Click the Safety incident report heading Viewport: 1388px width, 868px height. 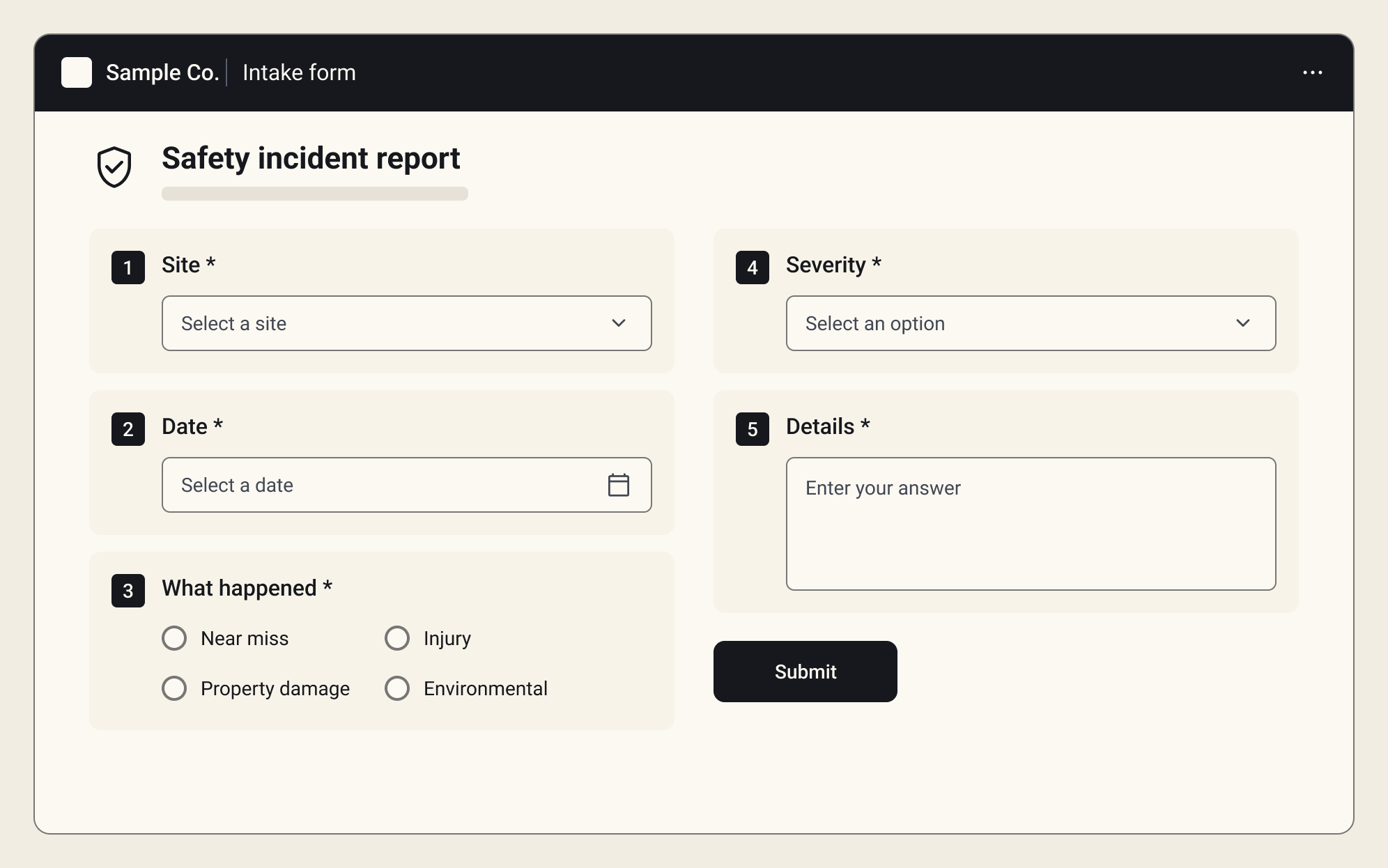click(x=311, y=159)
